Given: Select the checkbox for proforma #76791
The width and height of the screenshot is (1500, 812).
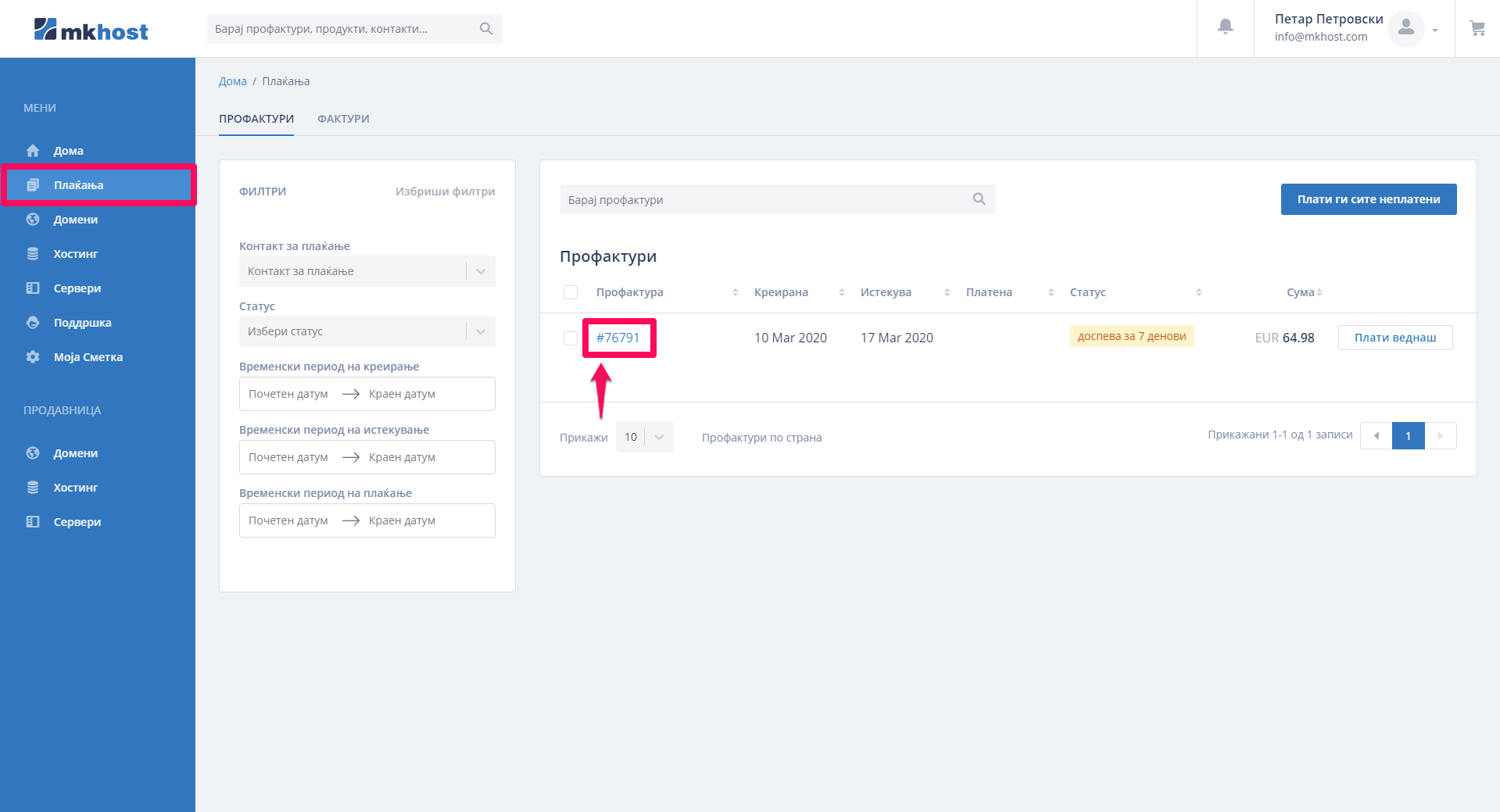Looking at the screenshot, I should pos(571,338).
